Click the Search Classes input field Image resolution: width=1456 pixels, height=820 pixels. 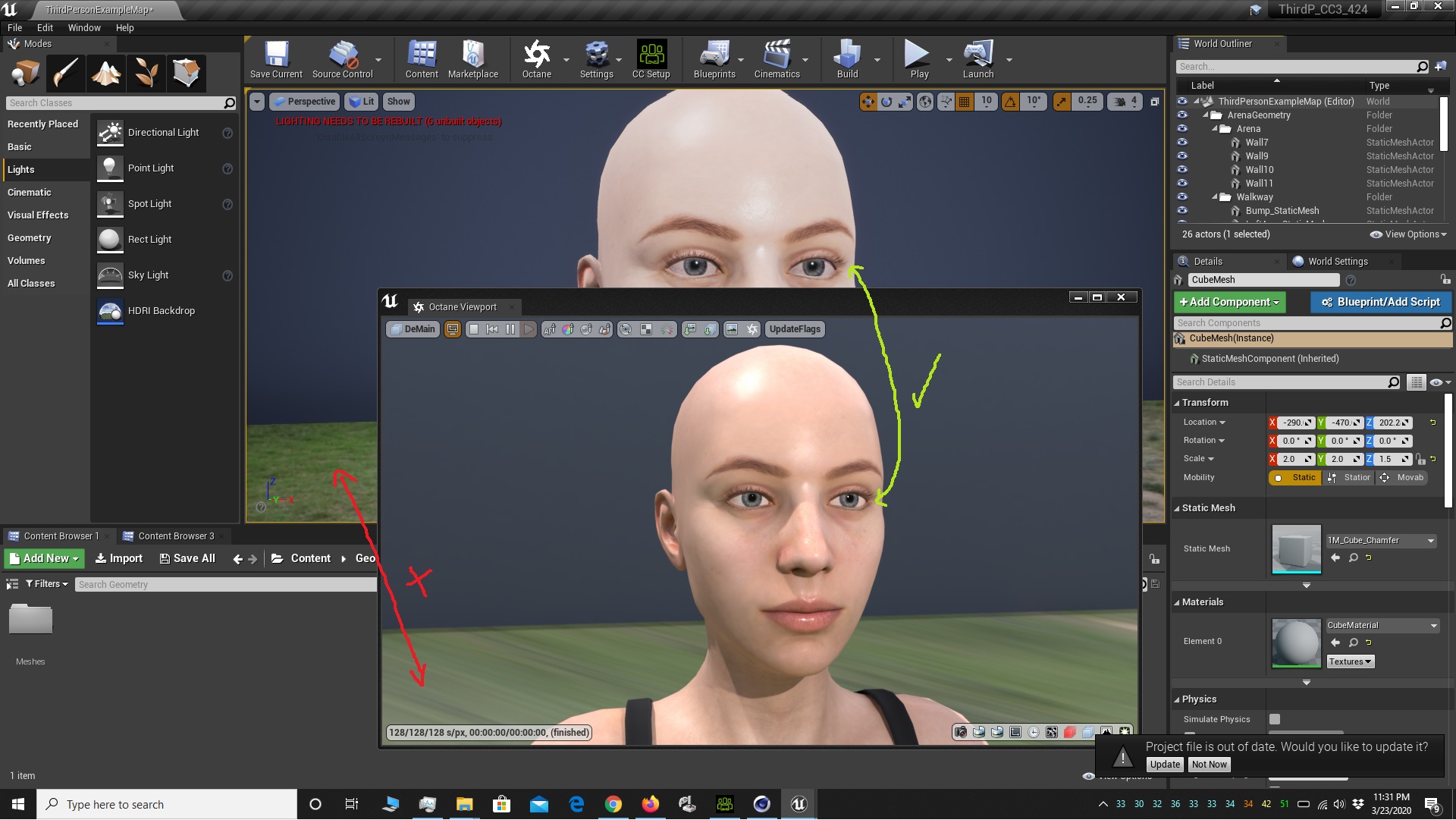(114, 103)
